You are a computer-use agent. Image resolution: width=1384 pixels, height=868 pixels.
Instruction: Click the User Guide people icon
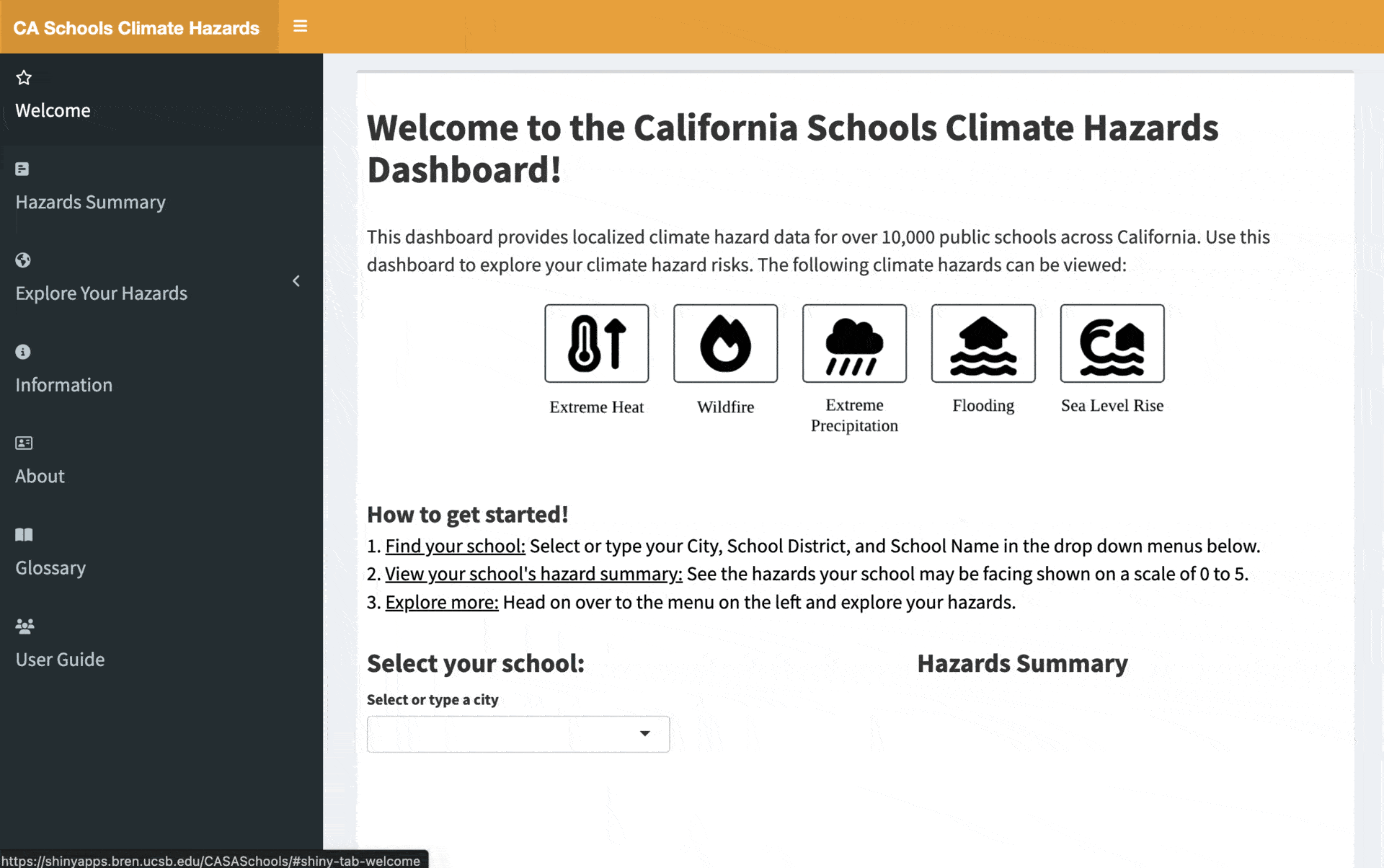[25, 626]
